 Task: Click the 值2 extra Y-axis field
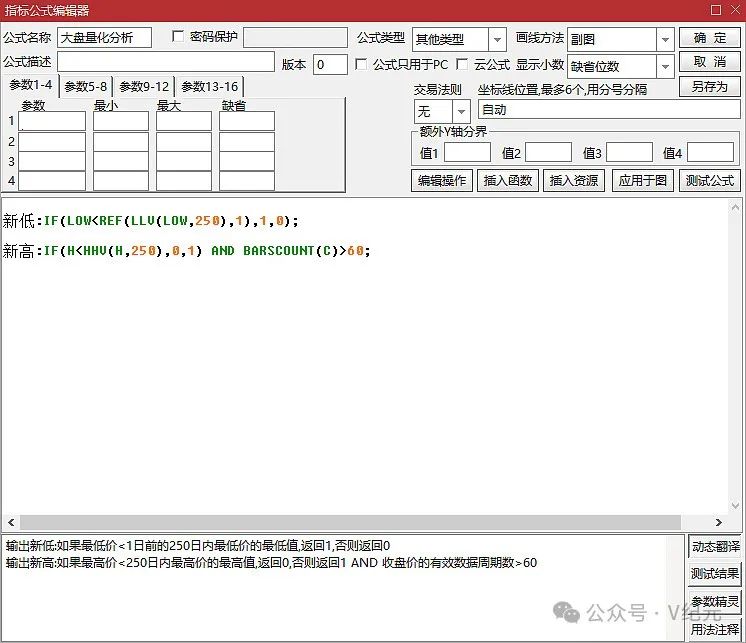[548, 152]
